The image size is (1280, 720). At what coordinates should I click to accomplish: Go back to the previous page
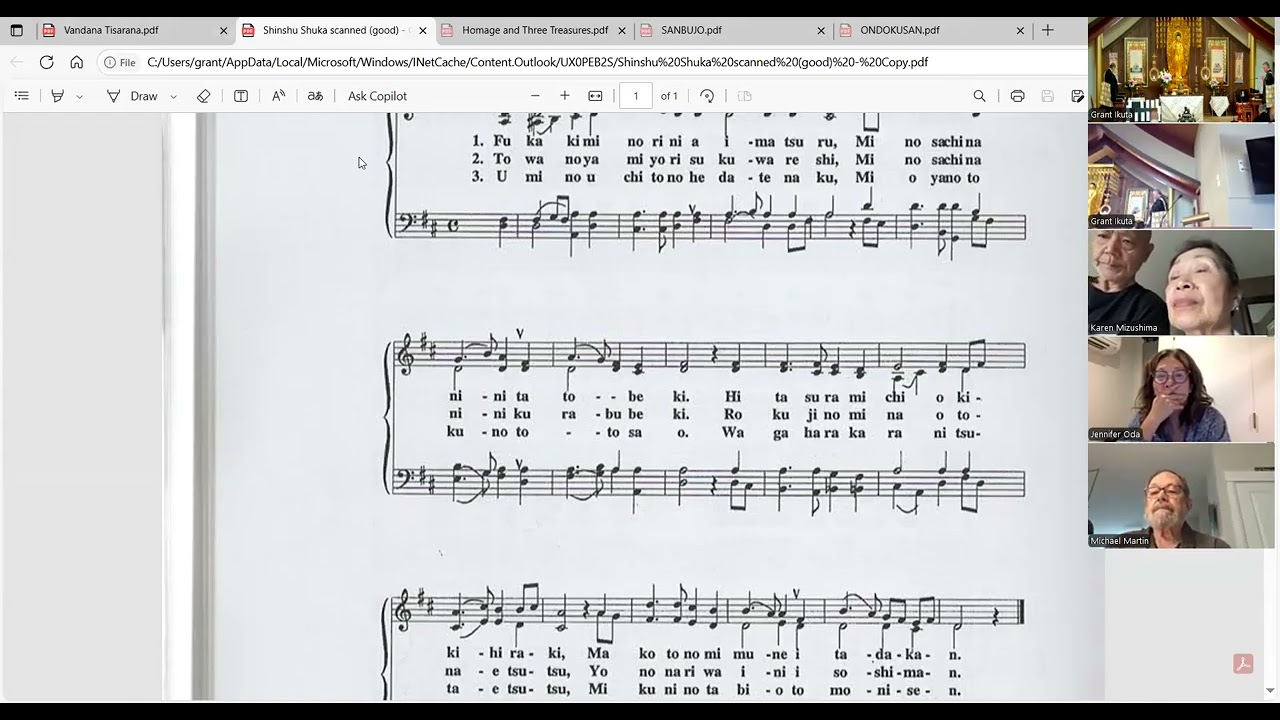coord(17,62)
